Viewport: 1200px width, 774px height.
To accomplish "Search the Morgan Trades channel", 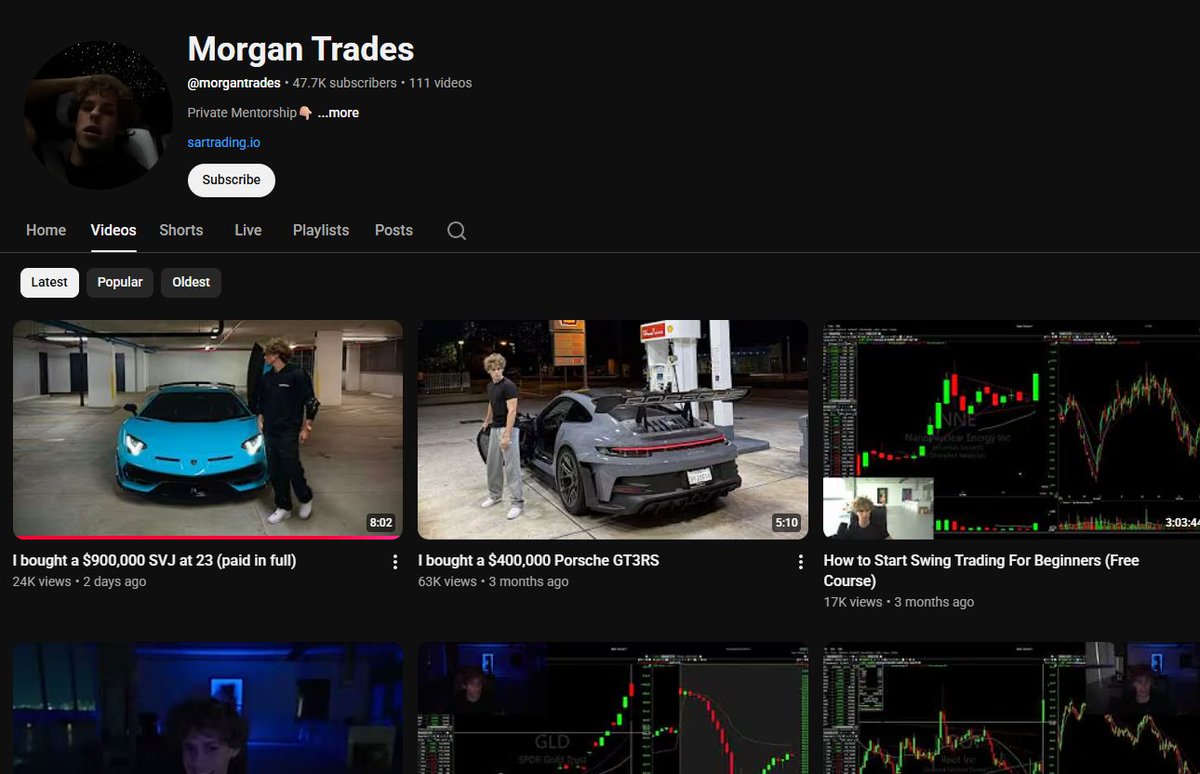I will pos(456,230).
